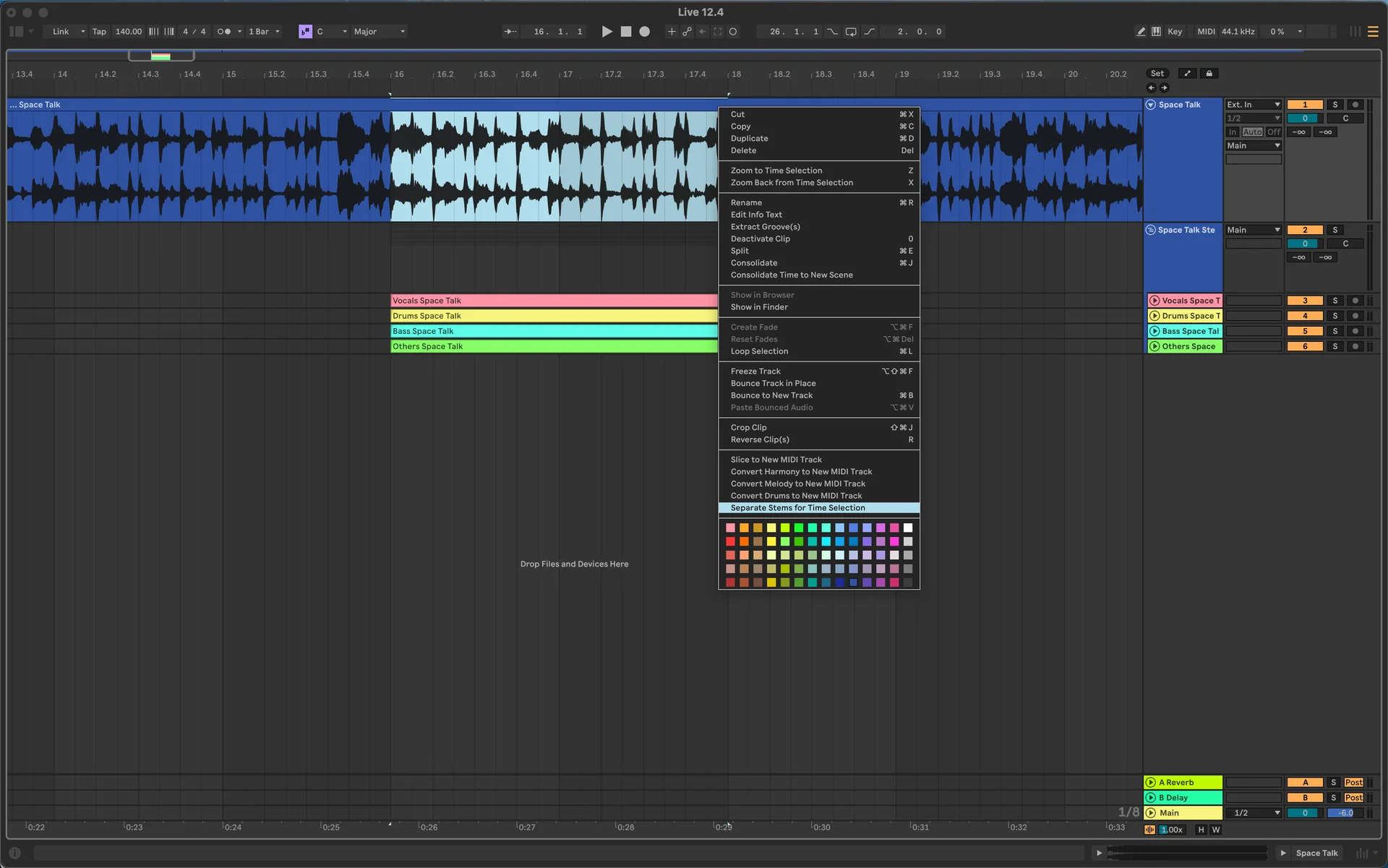Viewport: 1388px width, 868px height.
Task: Click the Tap tempo button
Action: tap(99, 32)
